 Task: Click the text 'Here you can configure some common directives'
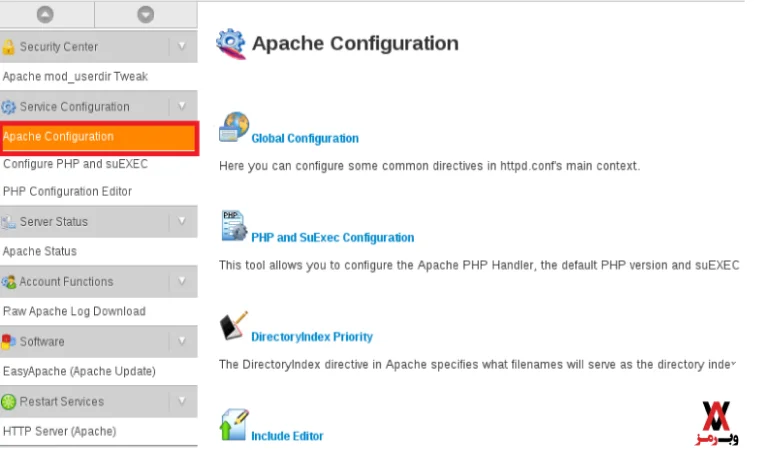[351, 166]
